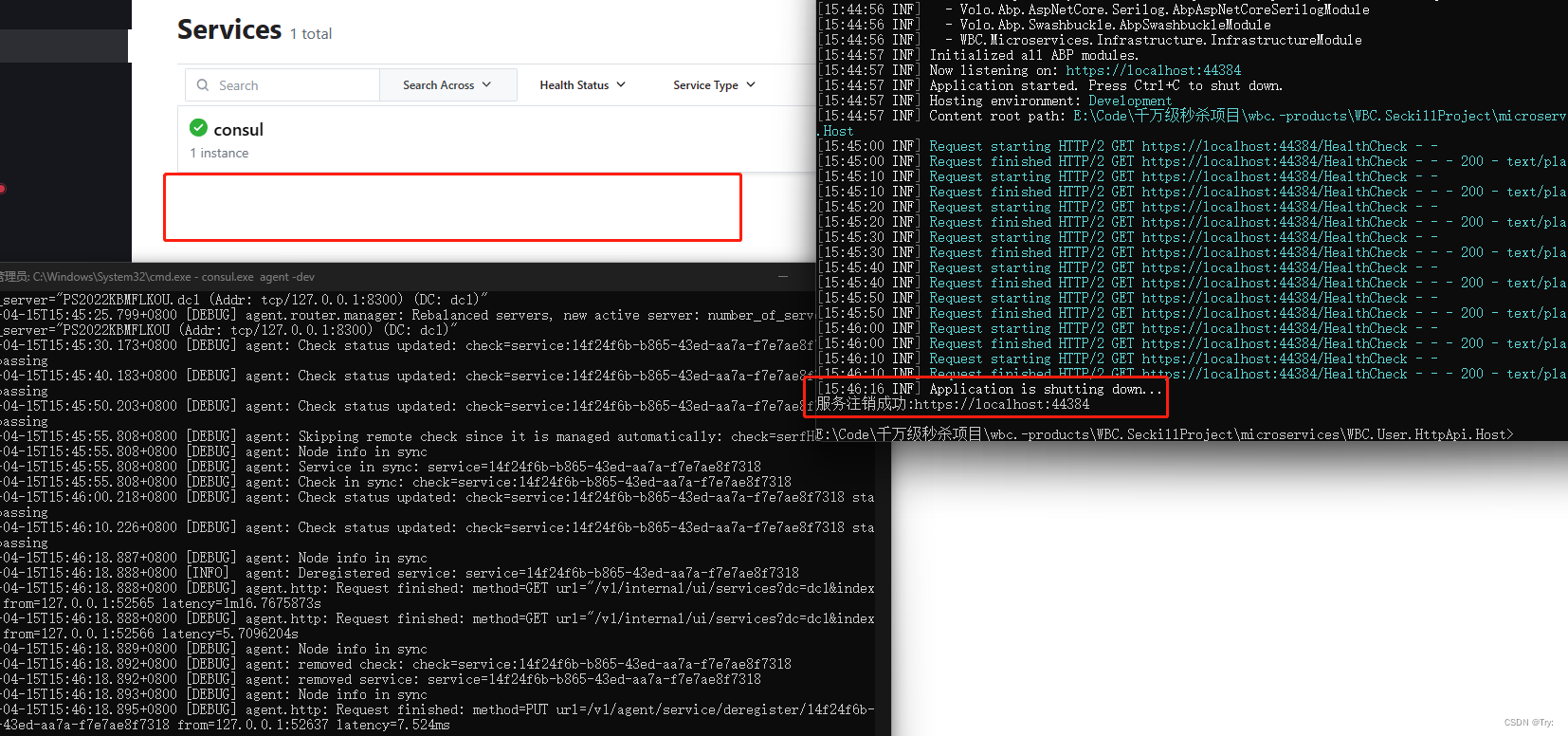Image resolution: width=1568 pixels, height=736 pixels.
Task: Click the '1 total' count next to Services
Action: [x=311, y=34]
